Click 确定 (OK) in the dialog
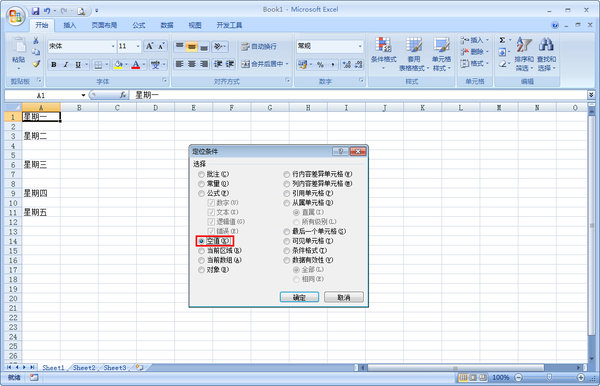The height and width of the screenshot is (386, 600). 299,297
